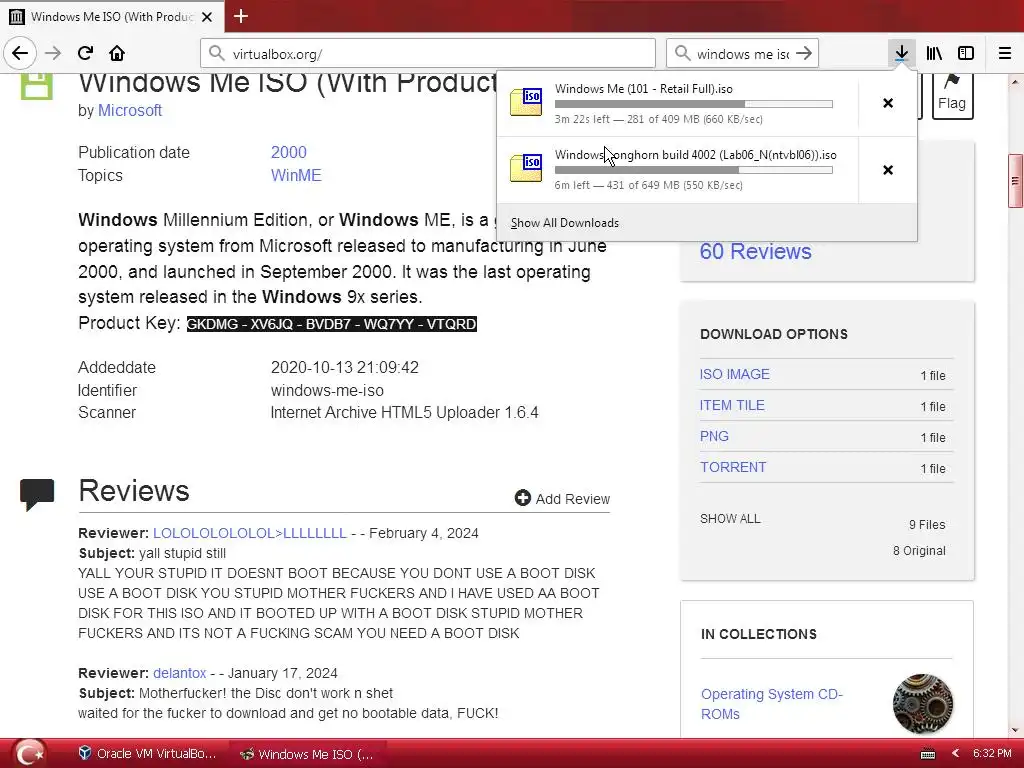The width and height of the screenshot is (1024, 768).
Task: Click the address bar showing virtualbox.org/
Action: tap(428, 53)
